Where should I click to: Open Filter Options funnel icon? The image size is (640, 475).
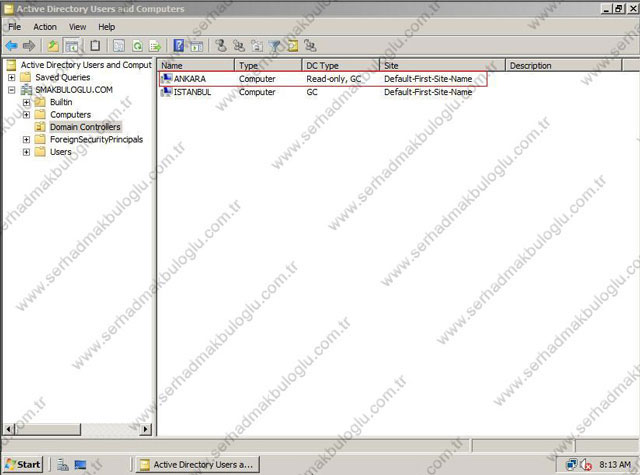click(x=275, y=46)
